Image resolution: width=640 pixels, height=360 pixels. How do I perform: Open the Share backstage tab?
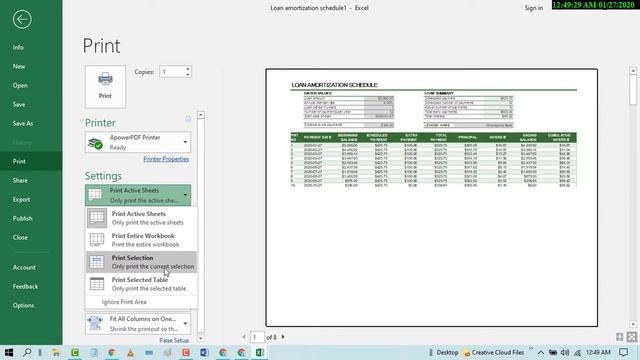20,180
